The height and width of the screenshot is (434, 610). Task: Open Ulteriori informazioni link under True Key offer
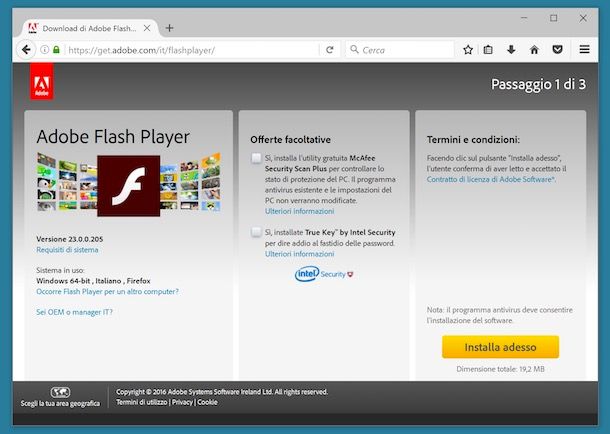click(300, 254)
